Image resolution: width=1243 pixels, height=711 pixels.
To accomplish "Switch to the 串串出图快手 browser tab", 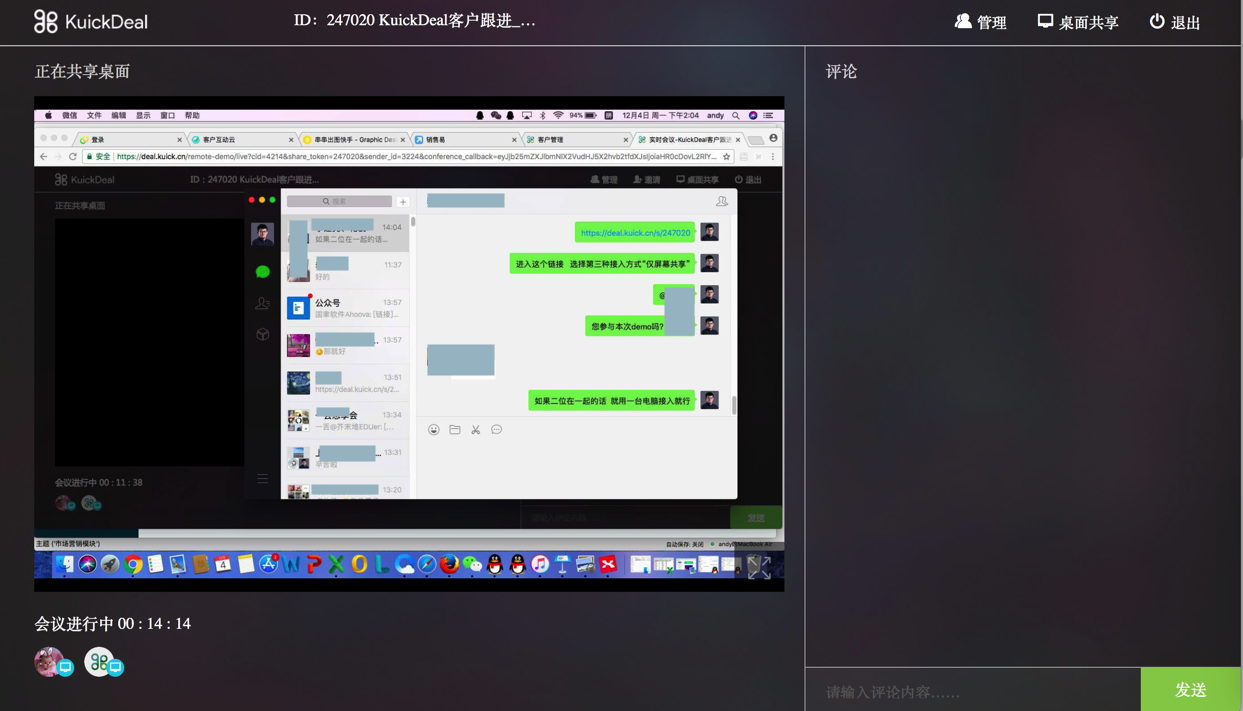I will [x=354, y=139].
